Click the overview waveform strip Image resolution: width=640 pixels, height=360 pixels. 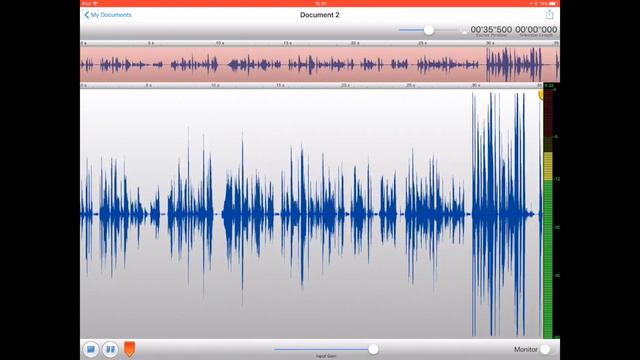tap(320, 64)
